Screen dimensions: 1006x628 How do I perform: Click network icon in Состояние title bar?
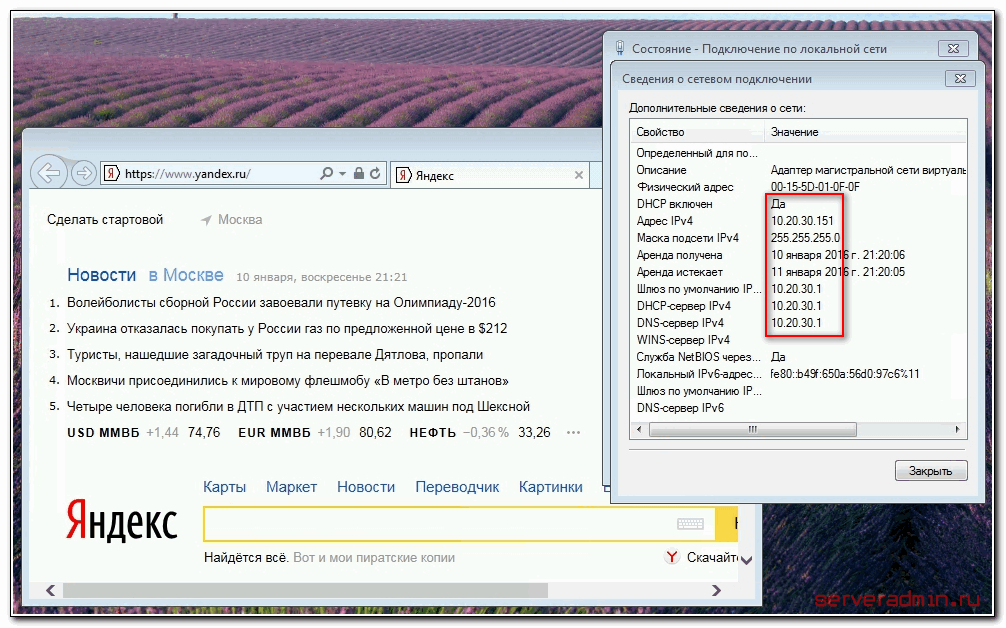click(620, 48)
